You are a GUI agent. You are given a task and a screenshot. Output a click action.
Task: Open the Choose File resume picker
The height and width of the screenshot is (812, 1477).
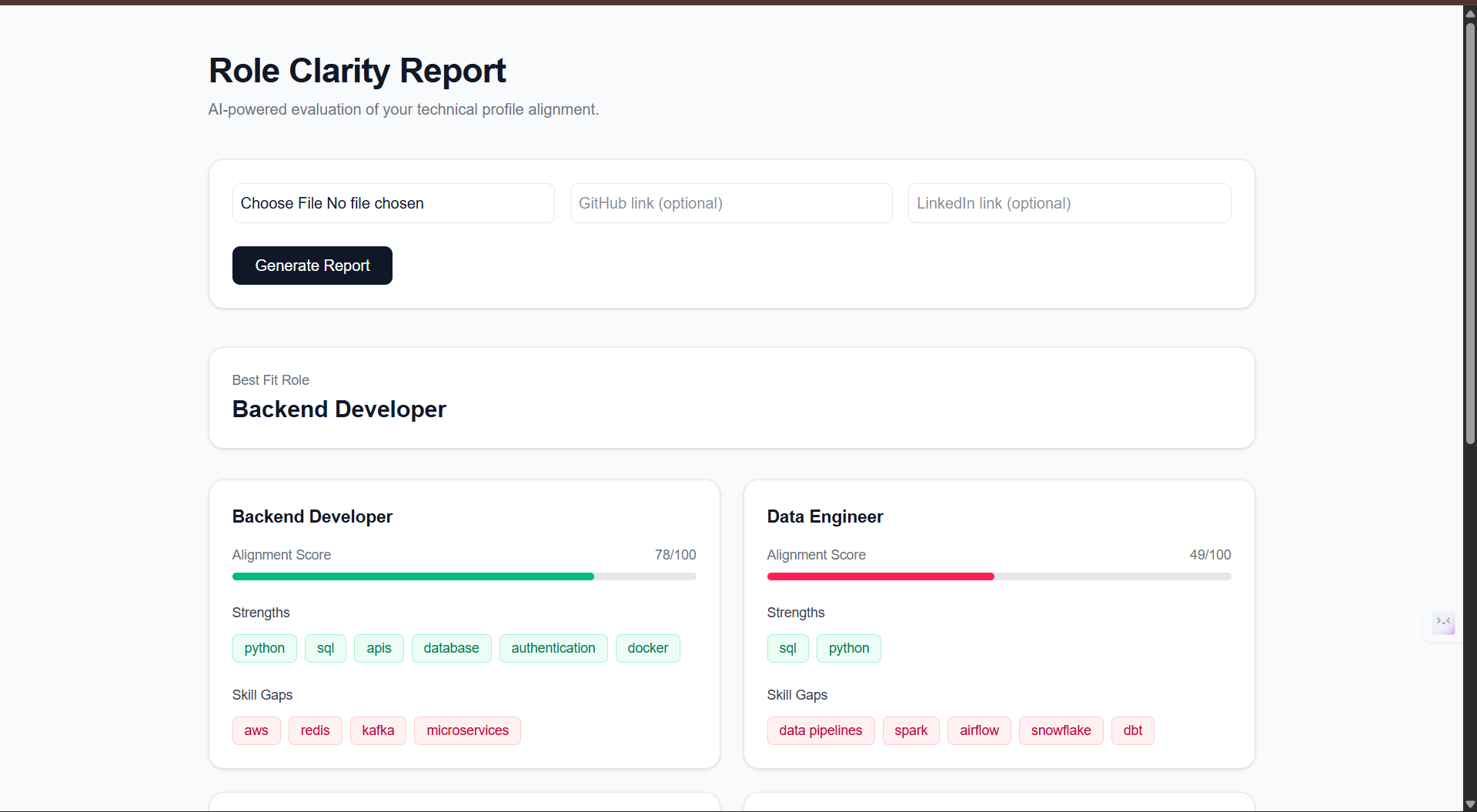[x=393, y=203]
